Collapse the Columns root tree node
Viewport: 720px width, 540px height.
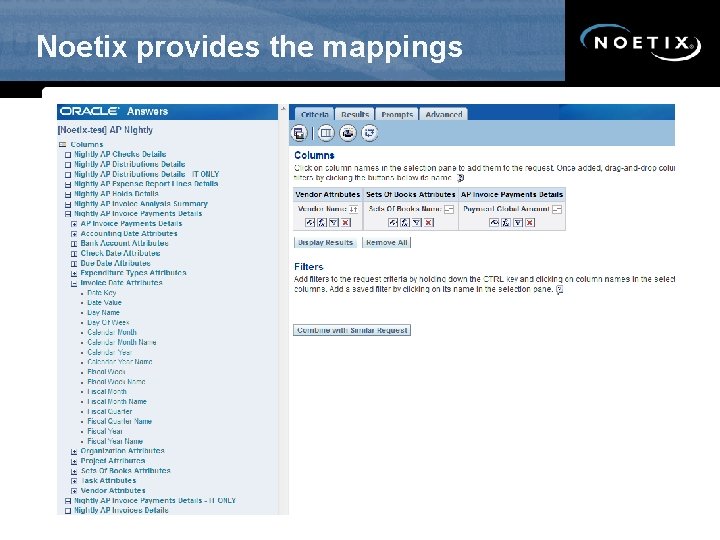pyautogui.click(x=63, y=145)
